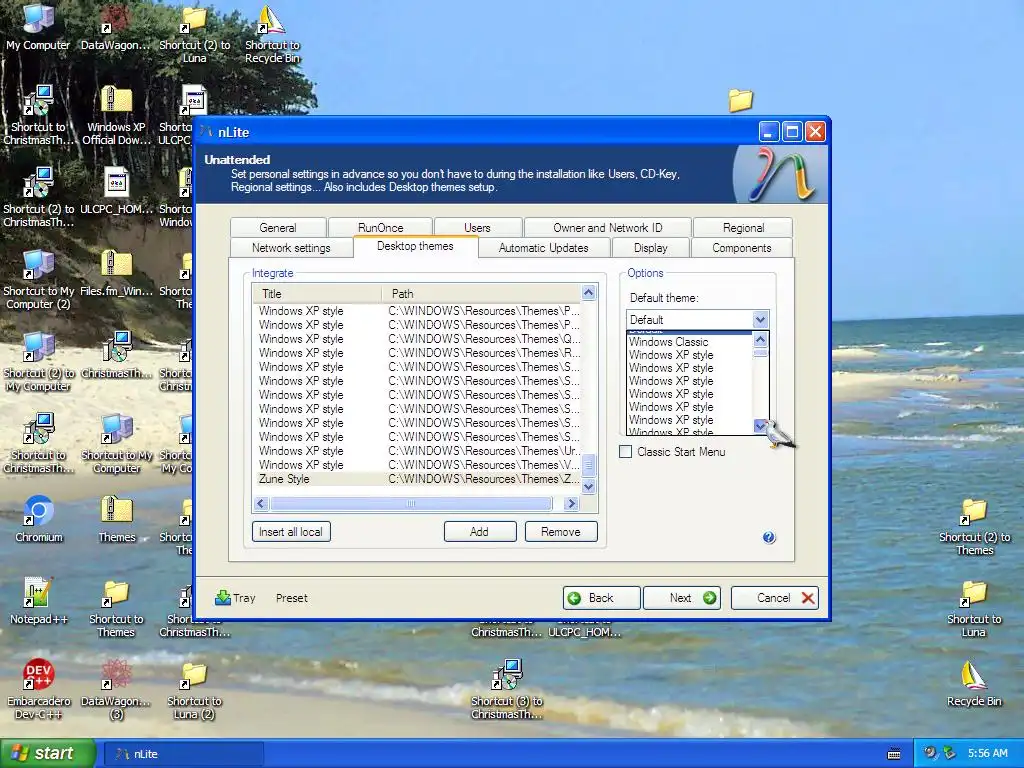Select the row with path ending Themes\V...
Screen dimensions: 1024x768
point(417,465)
